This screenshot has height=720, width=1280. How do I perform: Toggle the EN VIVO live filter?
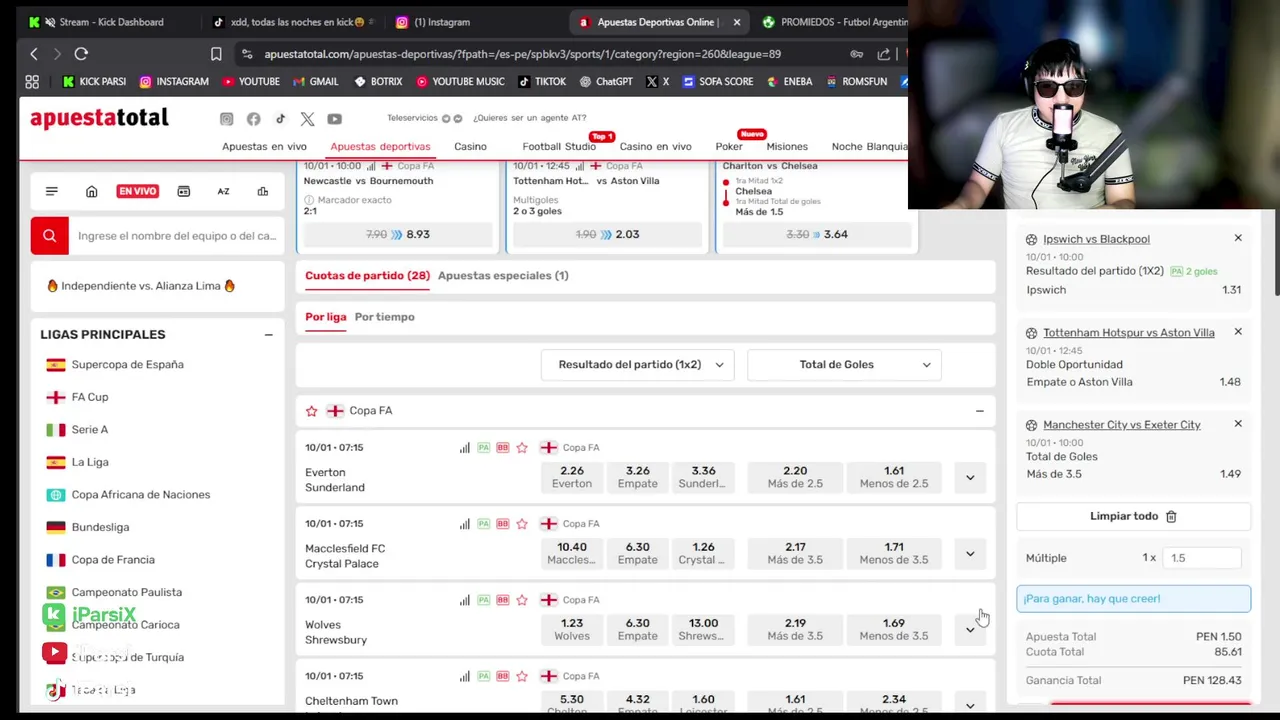pos(137,191)
